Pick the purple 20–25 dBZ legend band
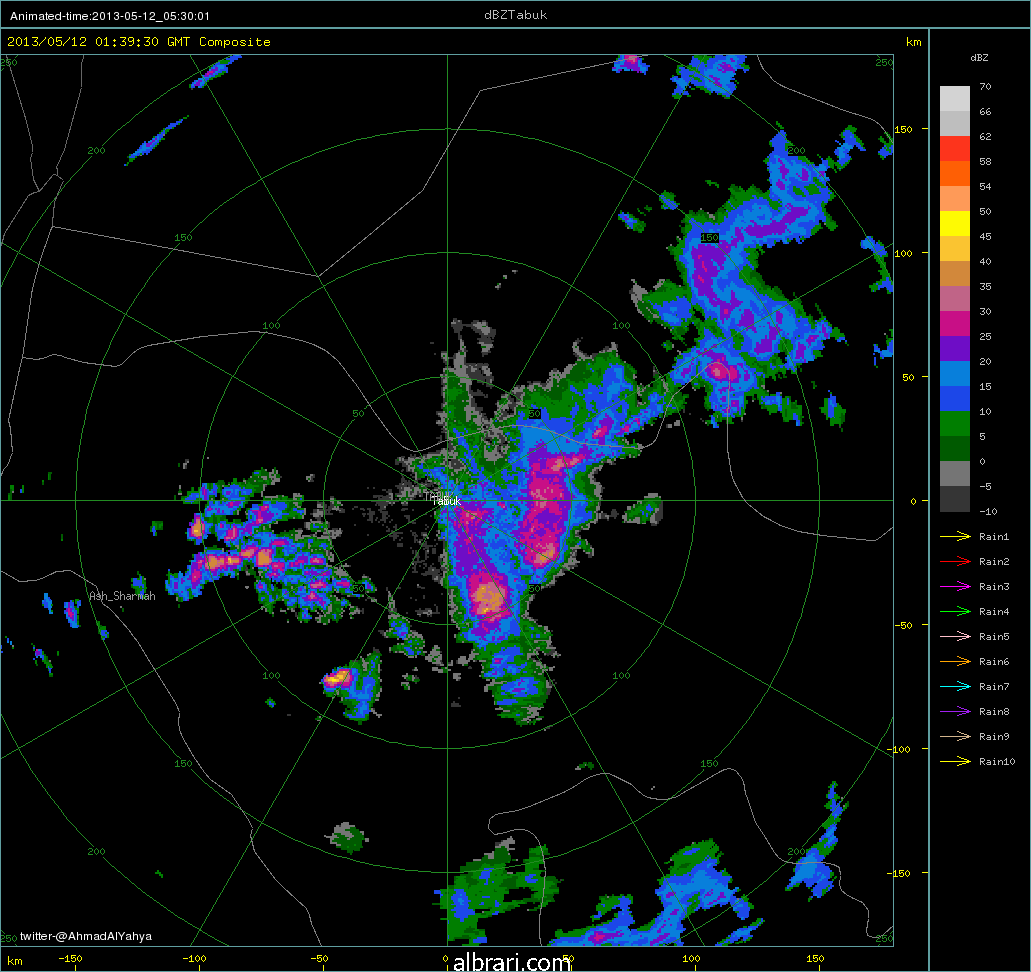The image size is (1031, 972). [x=955, y=349]
